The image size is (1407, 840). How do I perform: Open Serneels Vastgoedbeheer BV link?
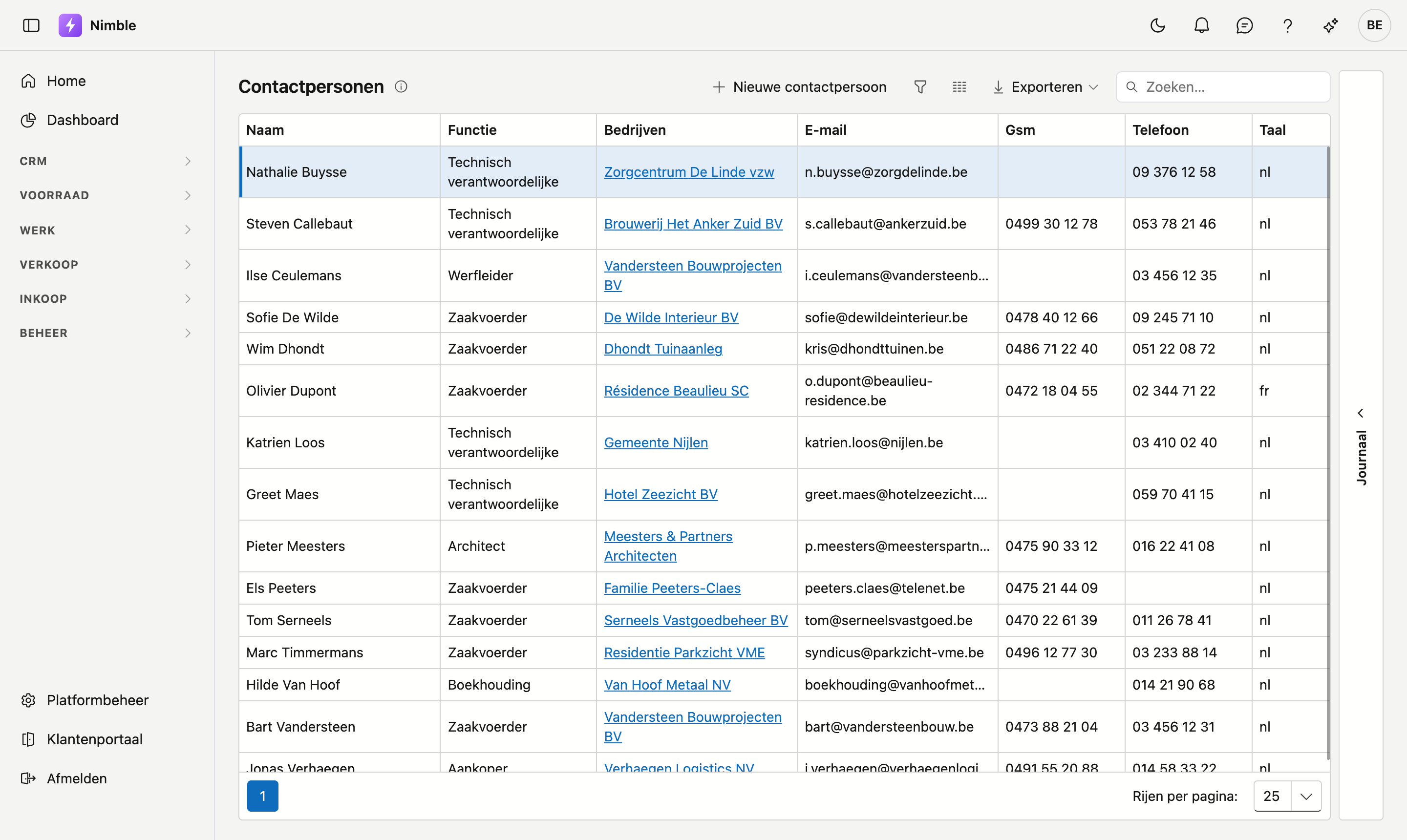(696, 620)
